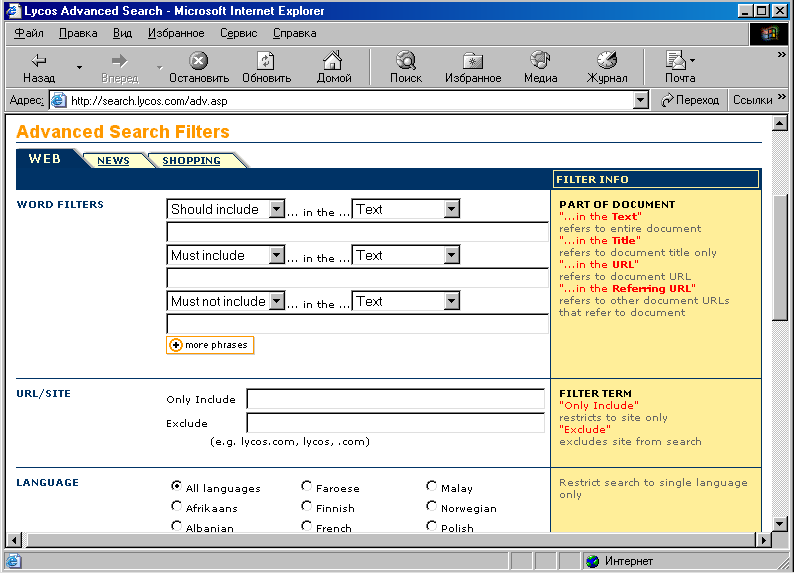794x574 pixels.
Task: Click the Should include text field
Action: 358,232
